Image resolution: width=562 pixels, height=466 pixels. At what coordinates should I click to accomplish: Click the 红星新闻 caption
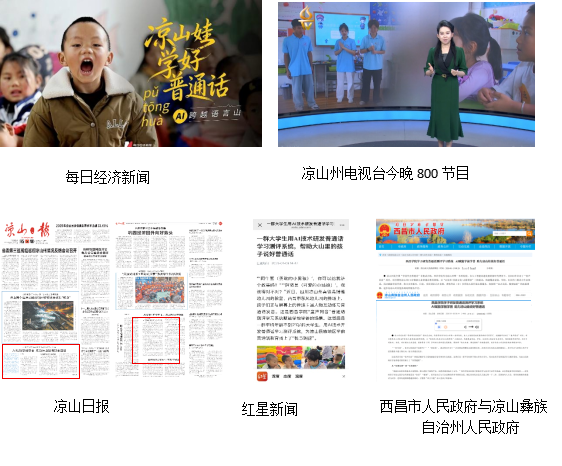(x=270, y=409)
